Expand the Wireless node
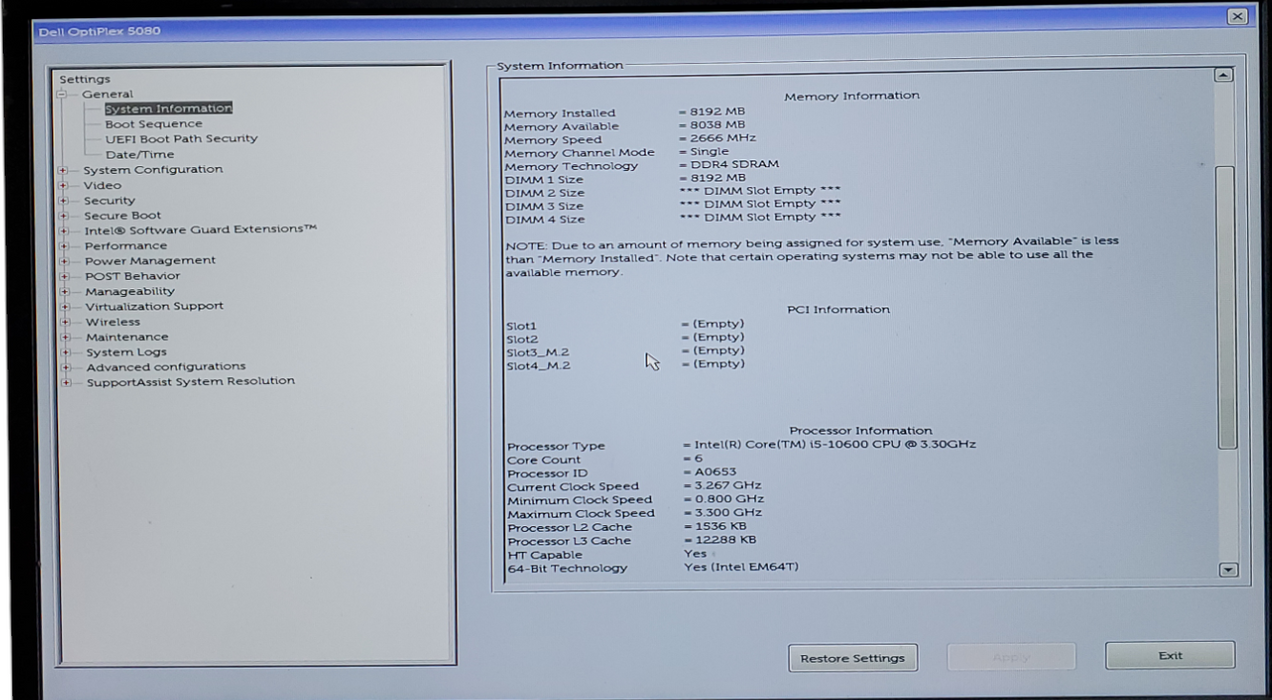1272x700 pixels. (x=65, y=322)
